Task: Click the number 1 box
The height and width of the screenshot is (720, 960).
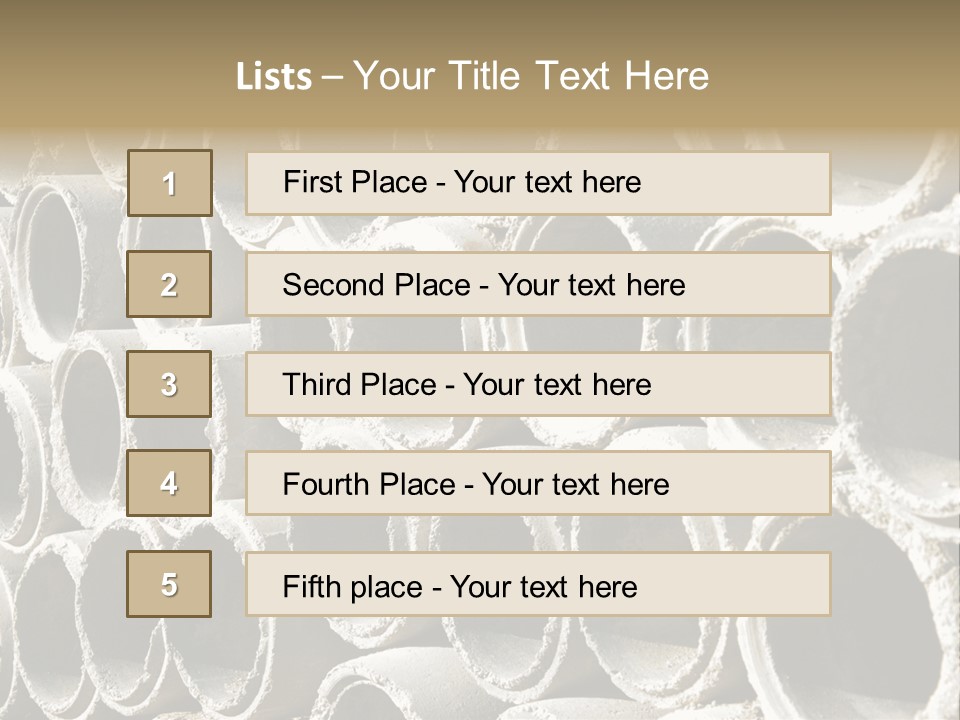Action: (x=170, y=183)
